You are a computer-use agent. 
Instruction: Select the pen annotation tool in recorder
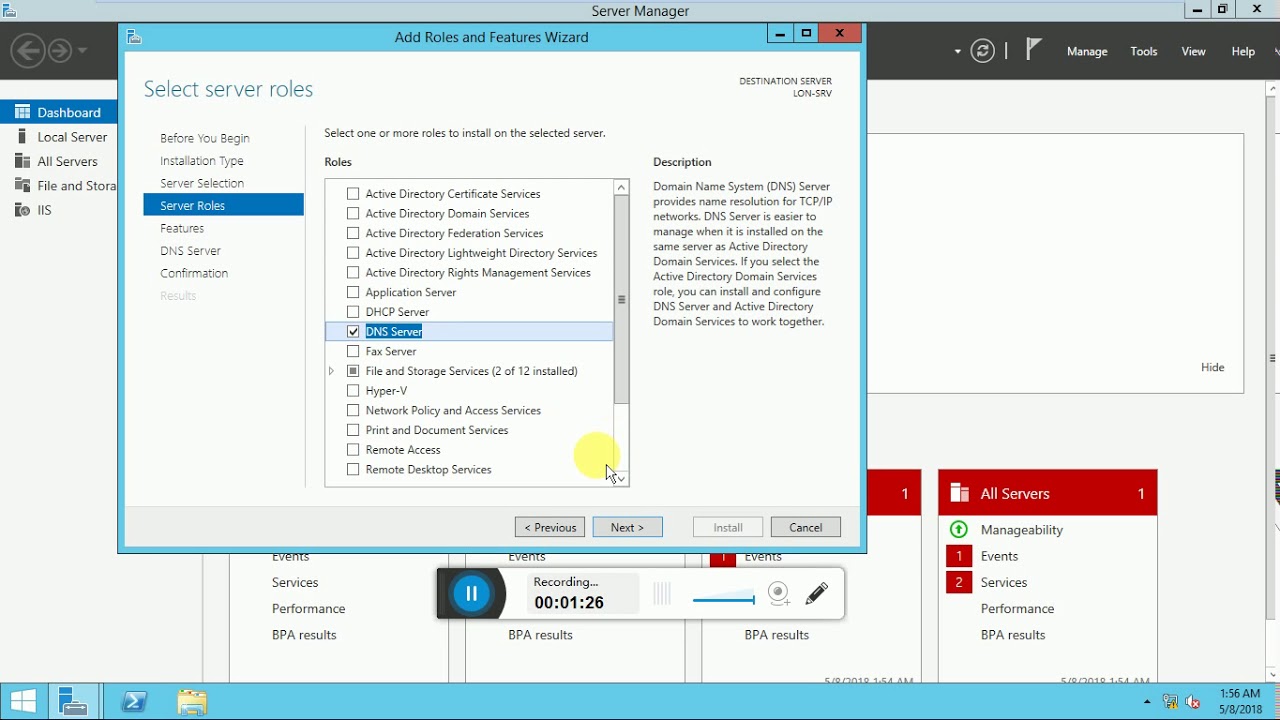[x=817, y=594]
